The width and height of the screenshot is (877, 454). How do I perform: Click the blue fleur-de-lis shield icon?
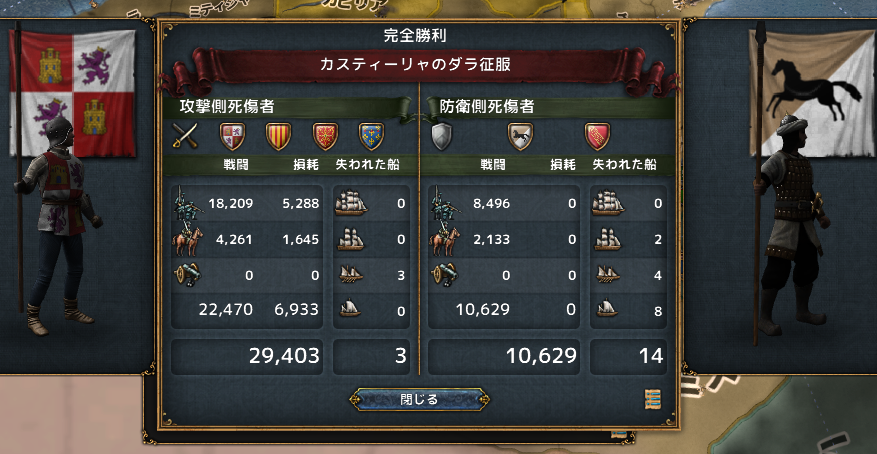pyautogui.click(x=371, y=136)
